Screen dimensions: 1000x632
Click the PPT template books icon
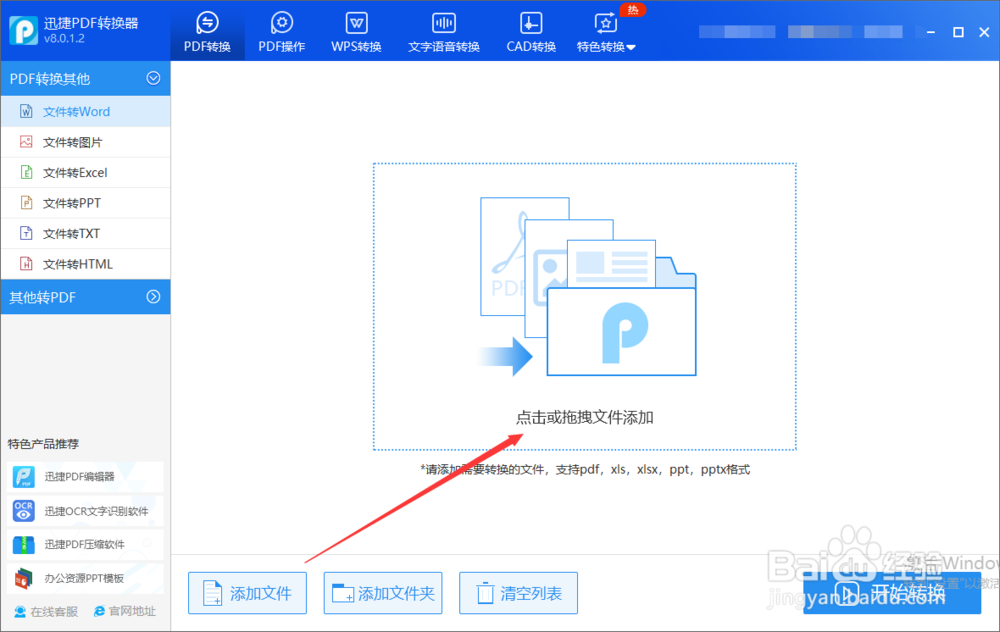24,578
